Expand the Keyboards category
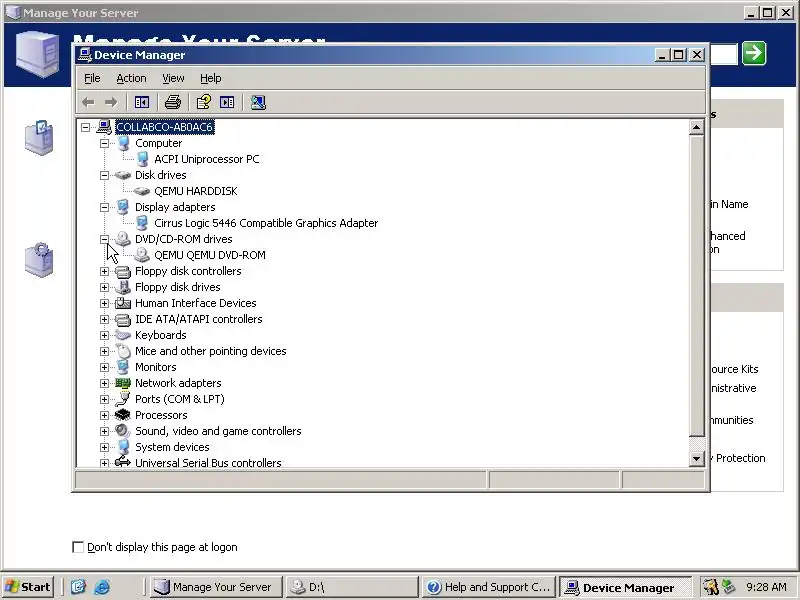Viewport: 800px width, 600px height. point(104,335)
